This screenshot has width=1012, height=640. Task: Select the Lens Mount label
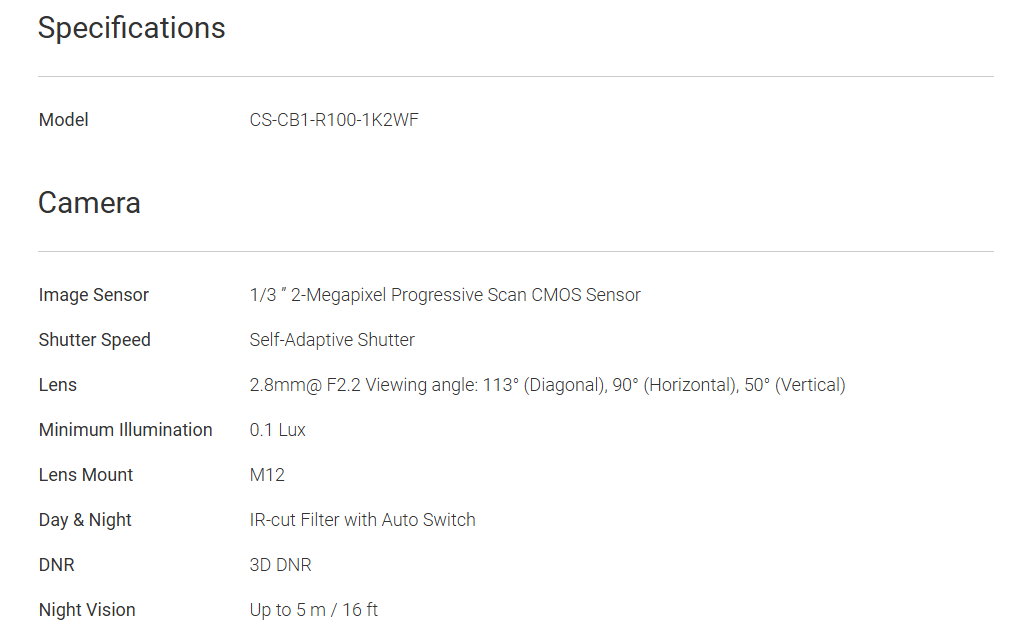pos(85,475)
